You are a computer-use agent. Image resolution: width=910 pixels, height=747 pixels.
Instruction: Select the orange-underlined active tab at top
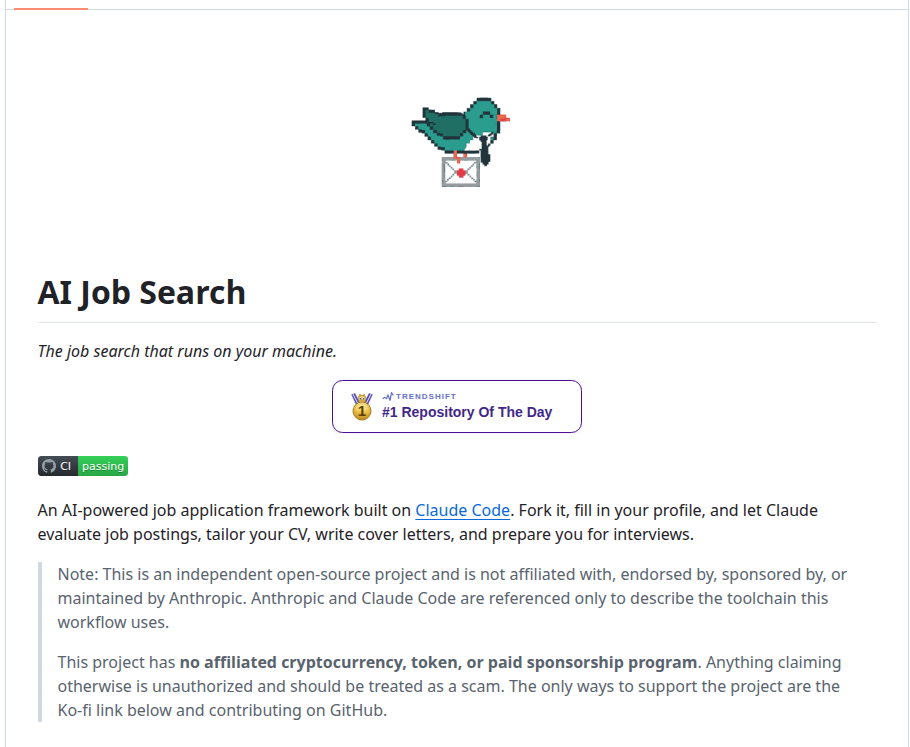(x=50, y=6)
